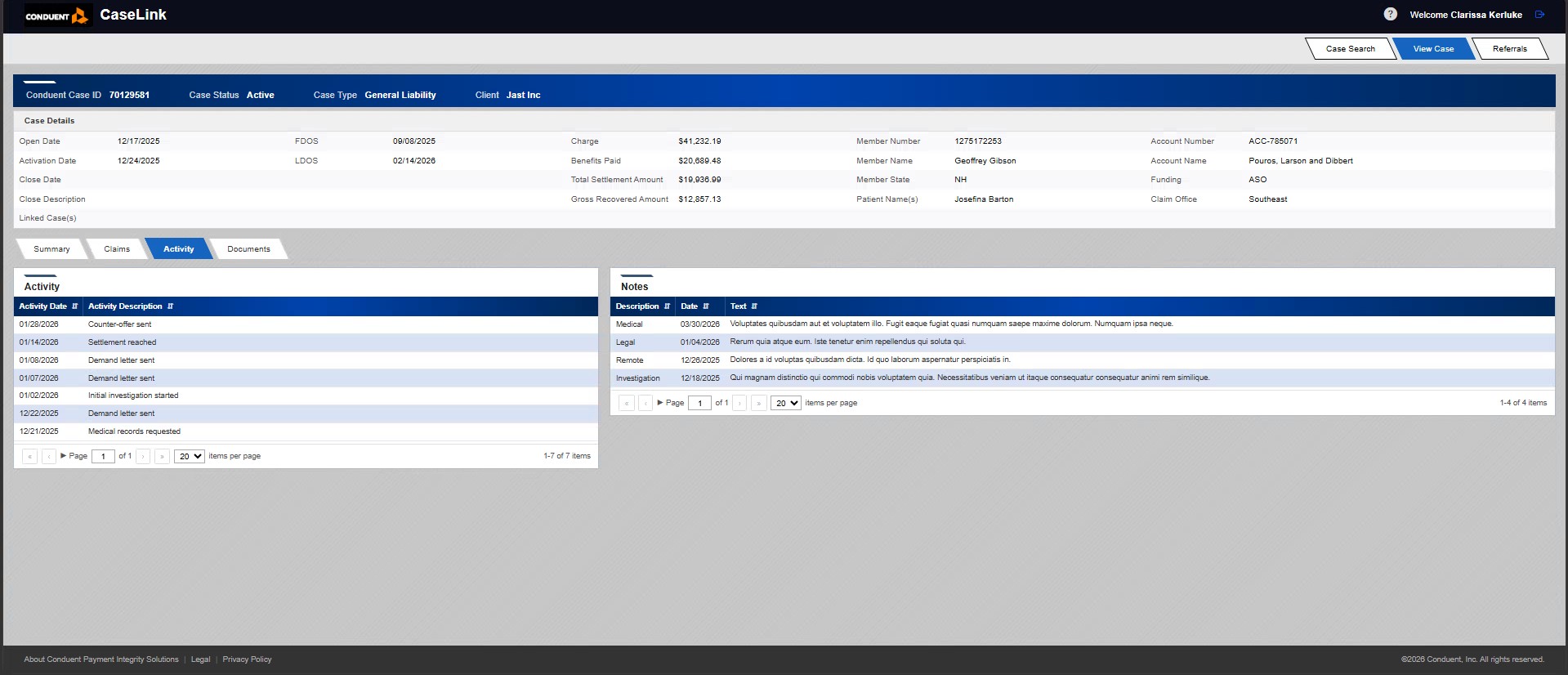1568x675 pixels.
Task: Open the Privacy Policy footer link
Action: (x=247, y=659)
